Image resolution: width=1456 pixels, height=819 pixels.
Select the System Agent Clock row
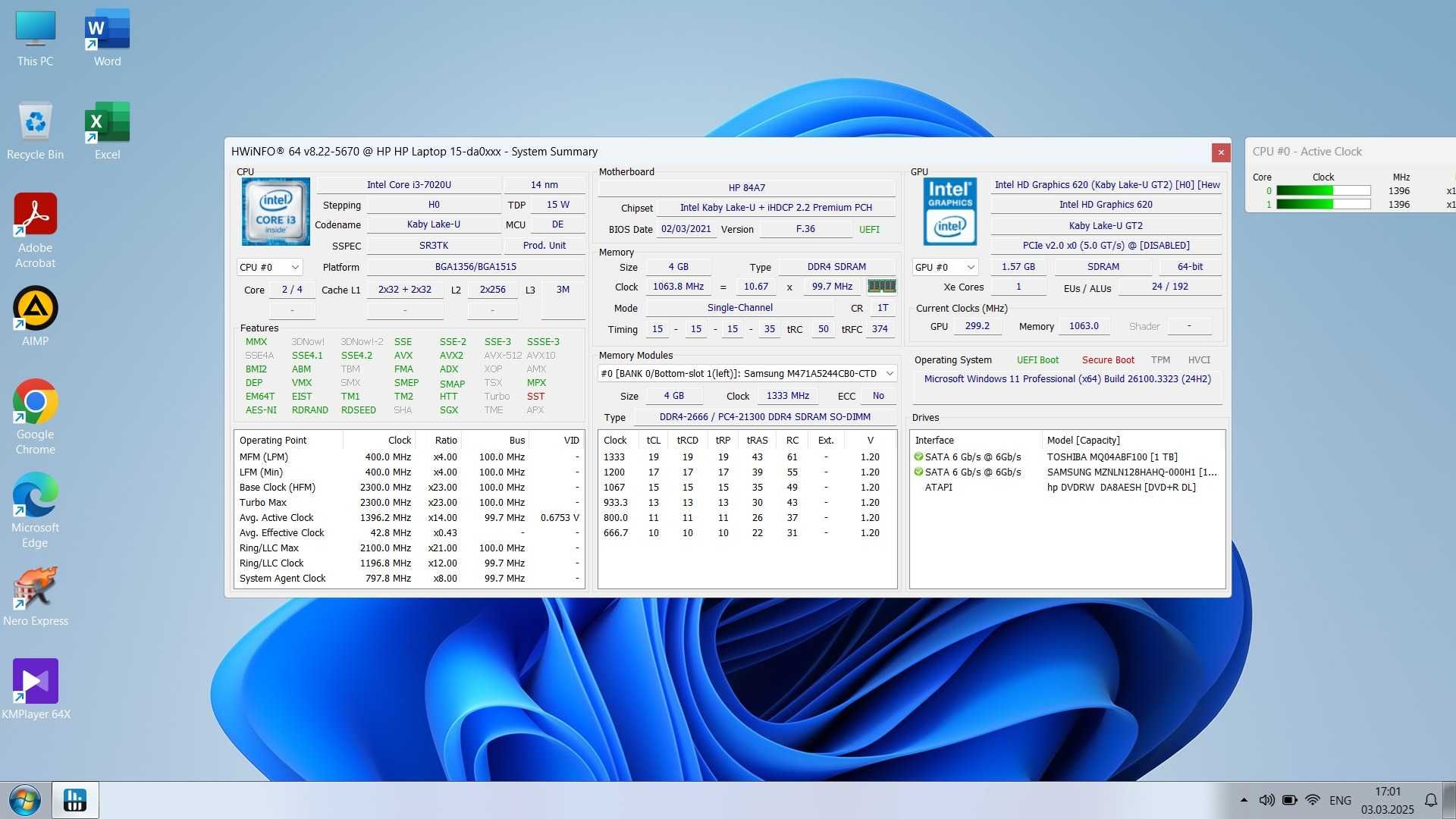(x=409, y=578)
